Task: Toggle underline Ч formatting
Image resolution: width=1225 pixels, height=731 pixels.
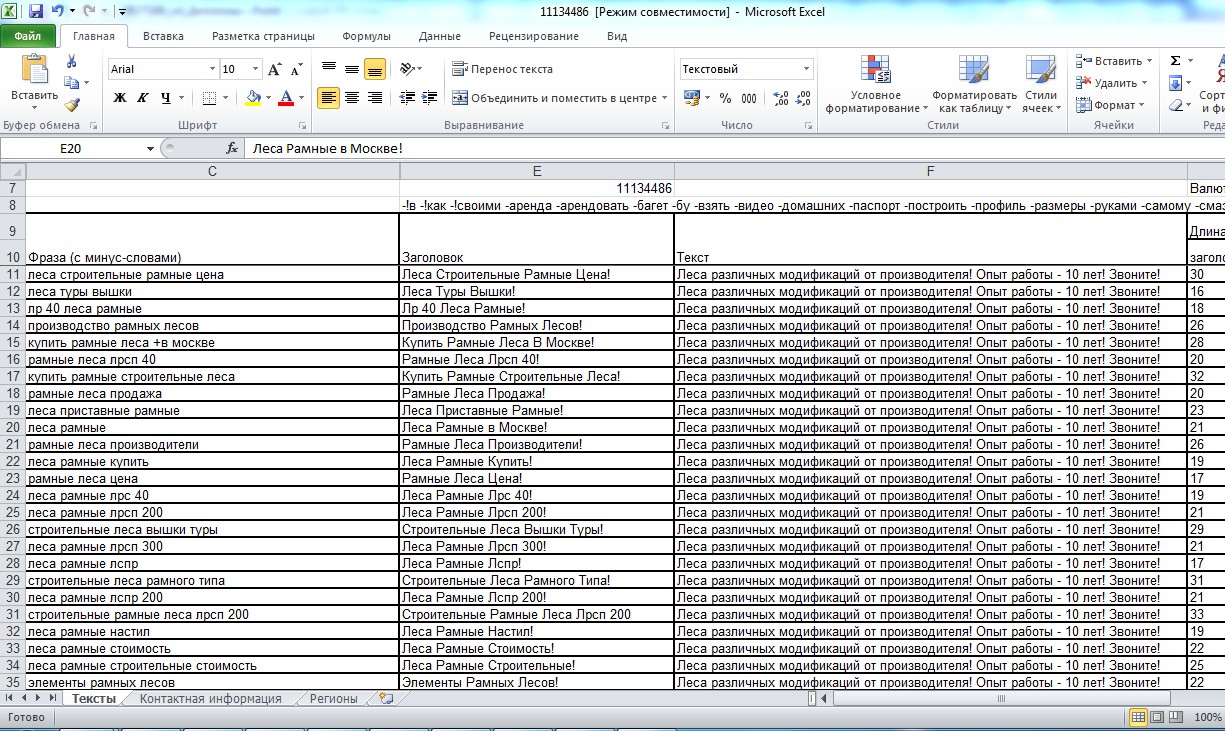Action: (x=165, y=98)
